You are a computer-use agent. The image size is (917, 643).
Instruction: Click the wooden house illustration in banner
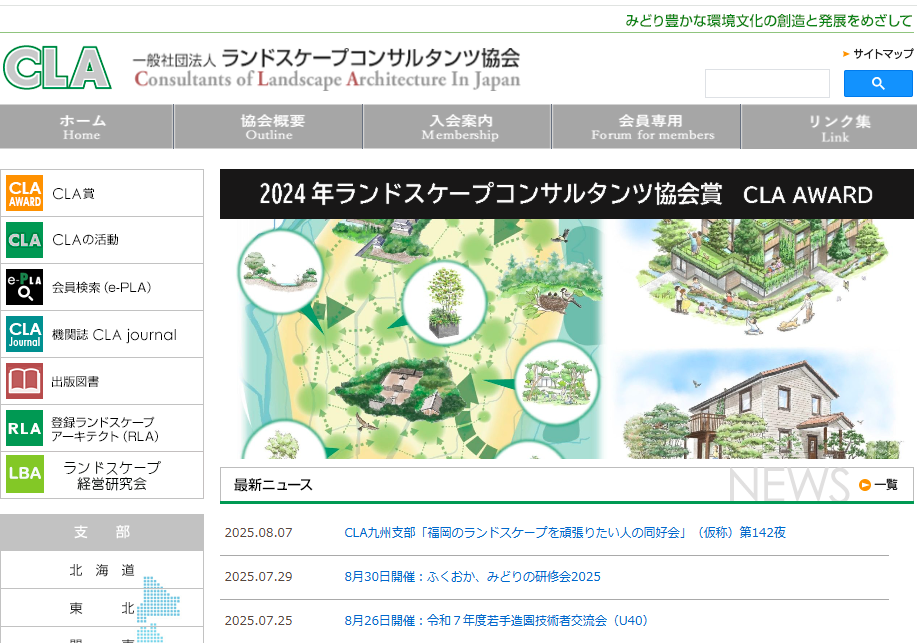pyautogui.click(x=760, y=410)
